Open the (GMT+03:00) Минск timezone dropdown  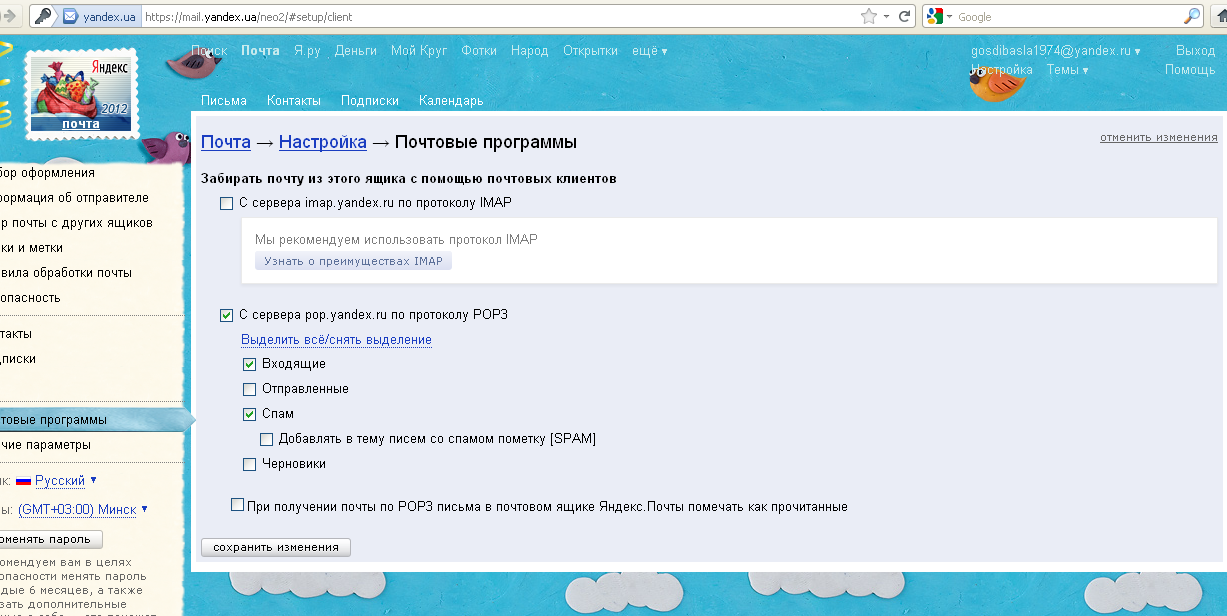click(x=83, y=509)
